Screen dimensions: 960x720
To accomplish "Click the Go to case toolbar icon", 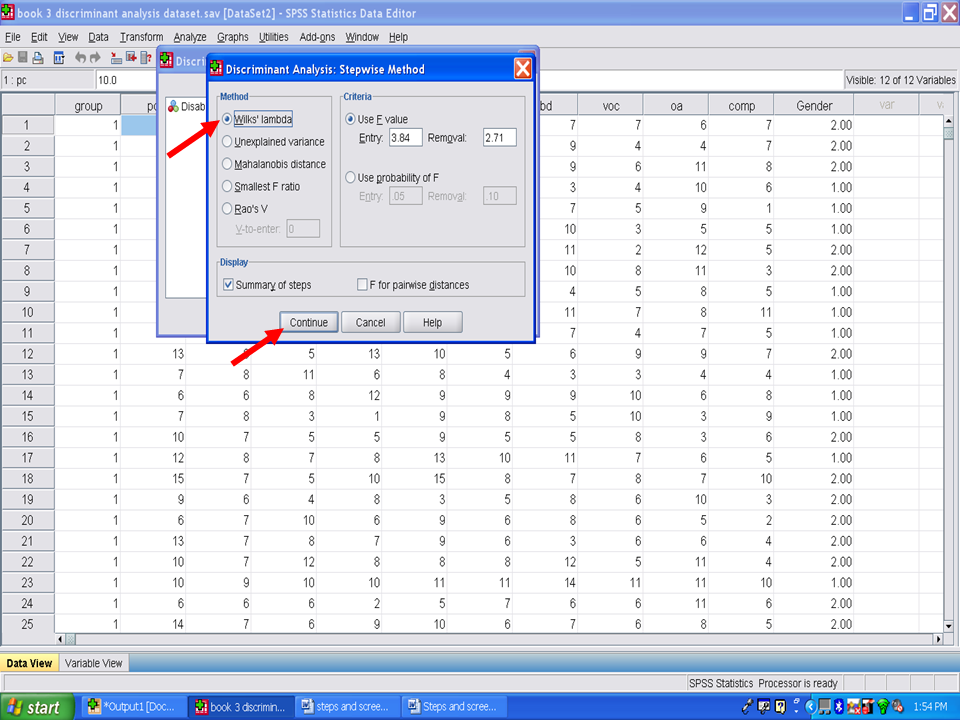I will (116, 58).
